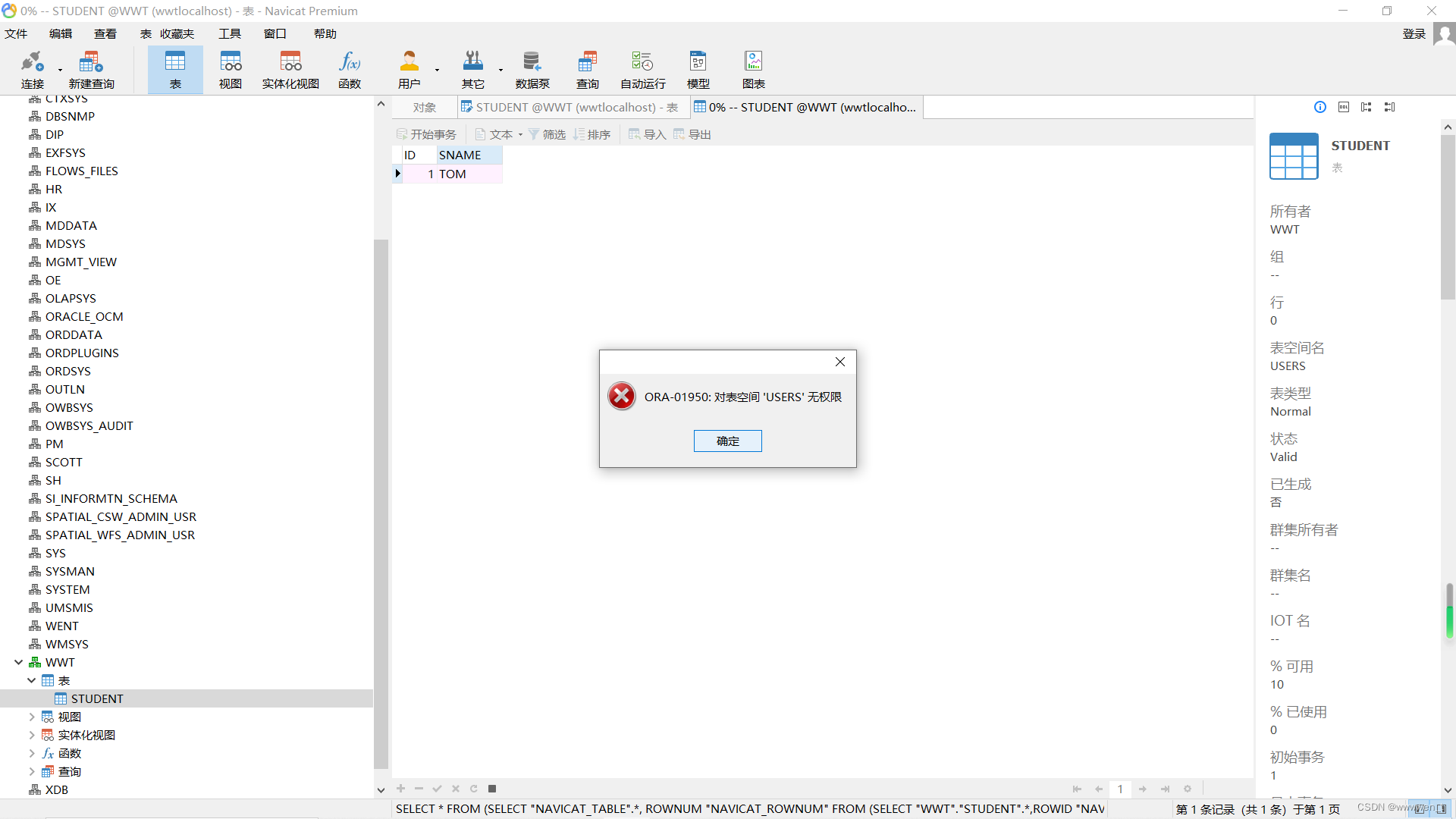The height and width of the screenshot is (819, 1456).
Task: Close the ORA-01950 error dialog
Action: pyautogui.click(x=839, y=362)
